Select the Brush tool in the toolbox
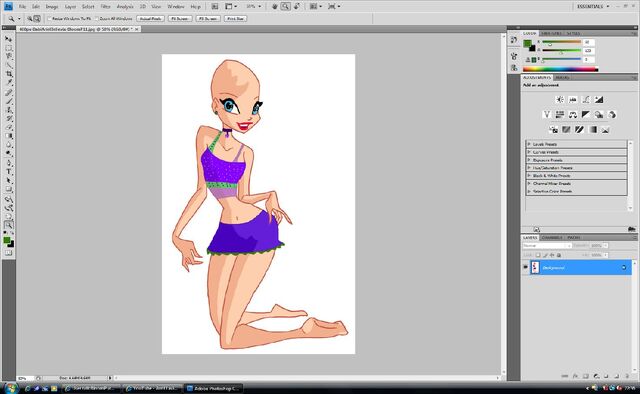Image resolution: width=640 pixels, height=394 pixels. [9, 101]
